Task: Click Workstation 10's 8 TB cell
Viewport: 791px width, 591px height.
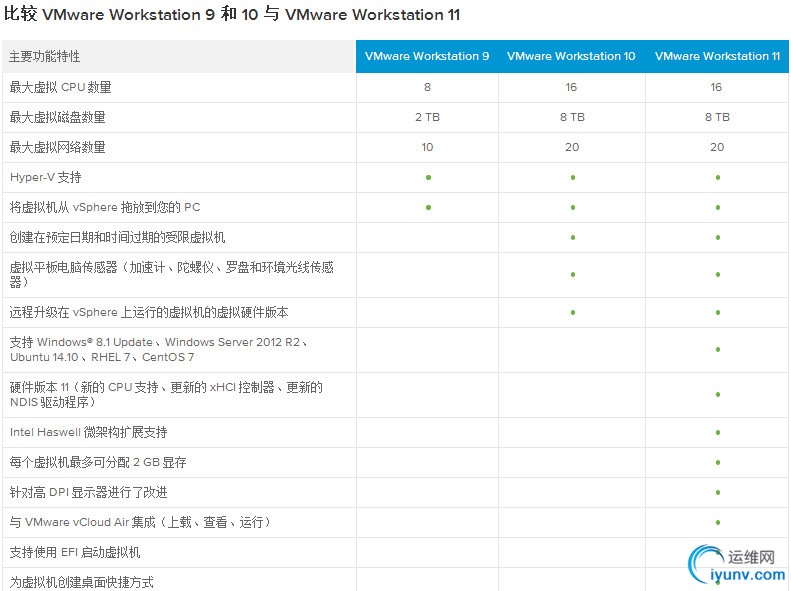Action: point(572,117)
